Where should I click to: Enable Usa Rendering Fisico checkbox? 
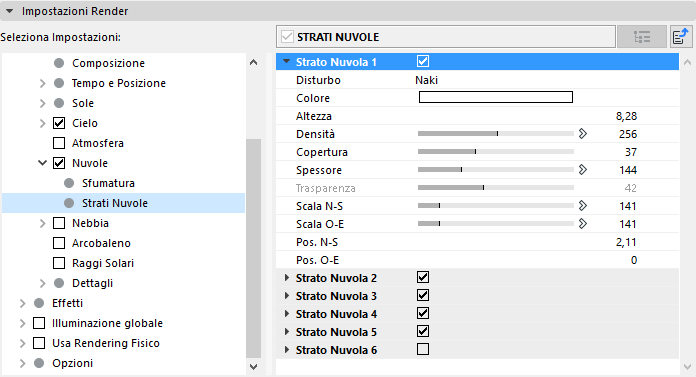(x=39, y=343)
